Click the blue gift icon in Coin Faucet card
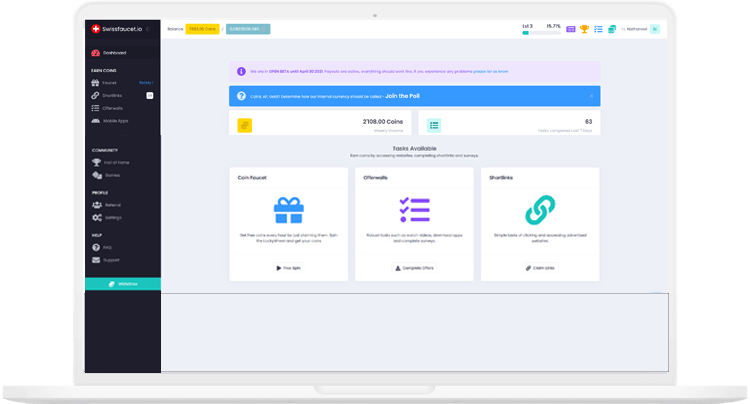The image size is (750, 404). coord(288,210)
